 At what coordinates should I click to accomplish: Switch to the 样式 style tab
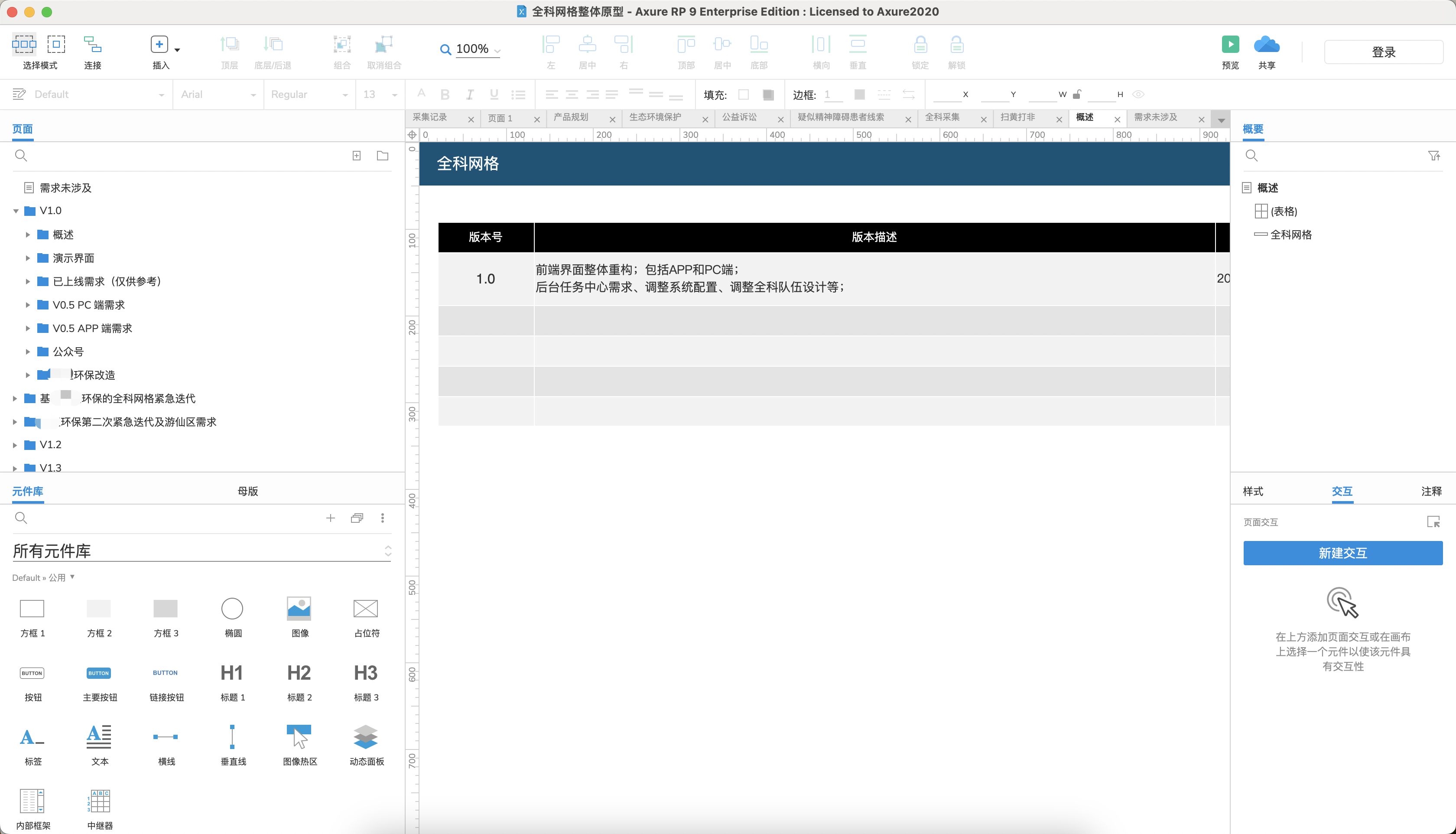pos(1253,492)
